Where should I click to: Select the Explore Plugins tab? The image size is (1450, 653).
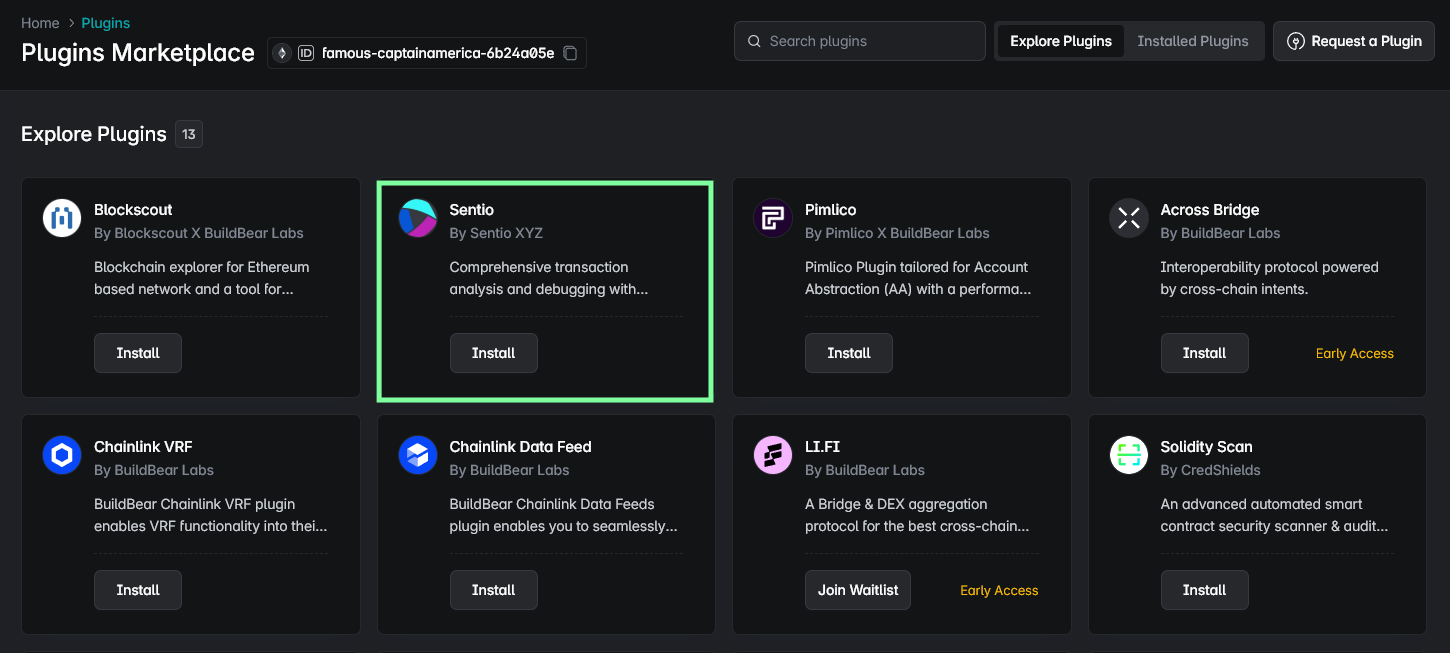1060,41
